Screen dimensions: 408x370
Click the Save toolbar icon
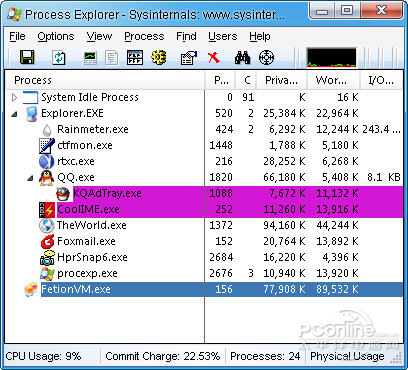coord(27,57)
